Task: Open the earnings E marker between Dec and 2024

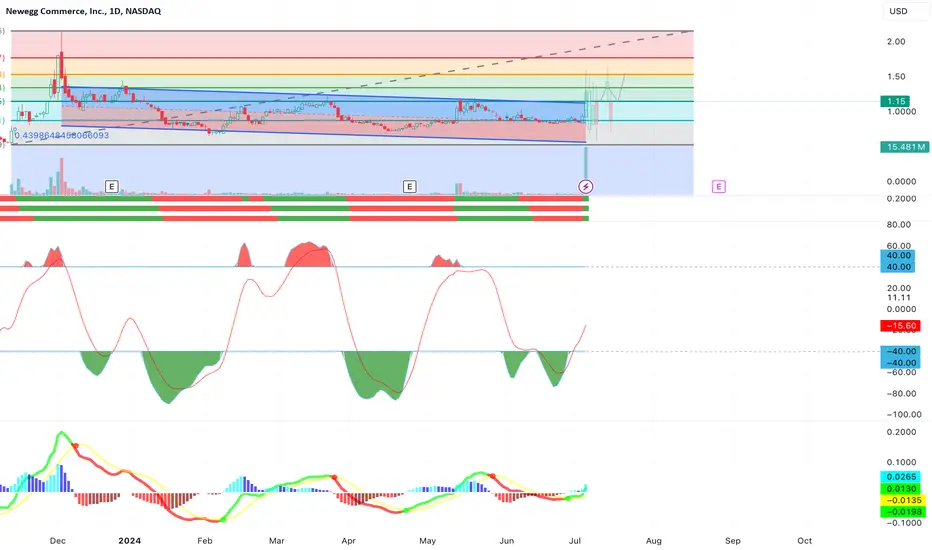Action: coord(112,187)
